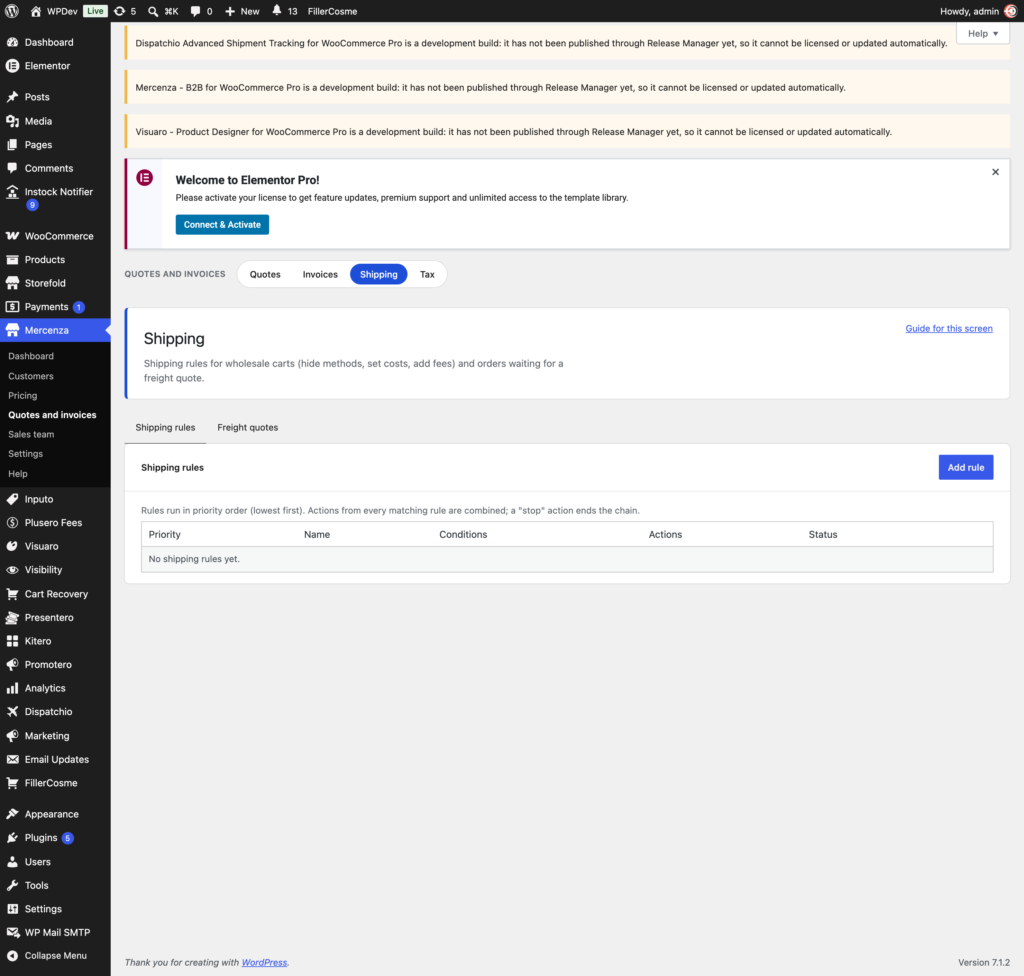The height and width of the screenshot is (976, 1024).
Task: Click the Media icon in sidebar
Action: point(12,121)
